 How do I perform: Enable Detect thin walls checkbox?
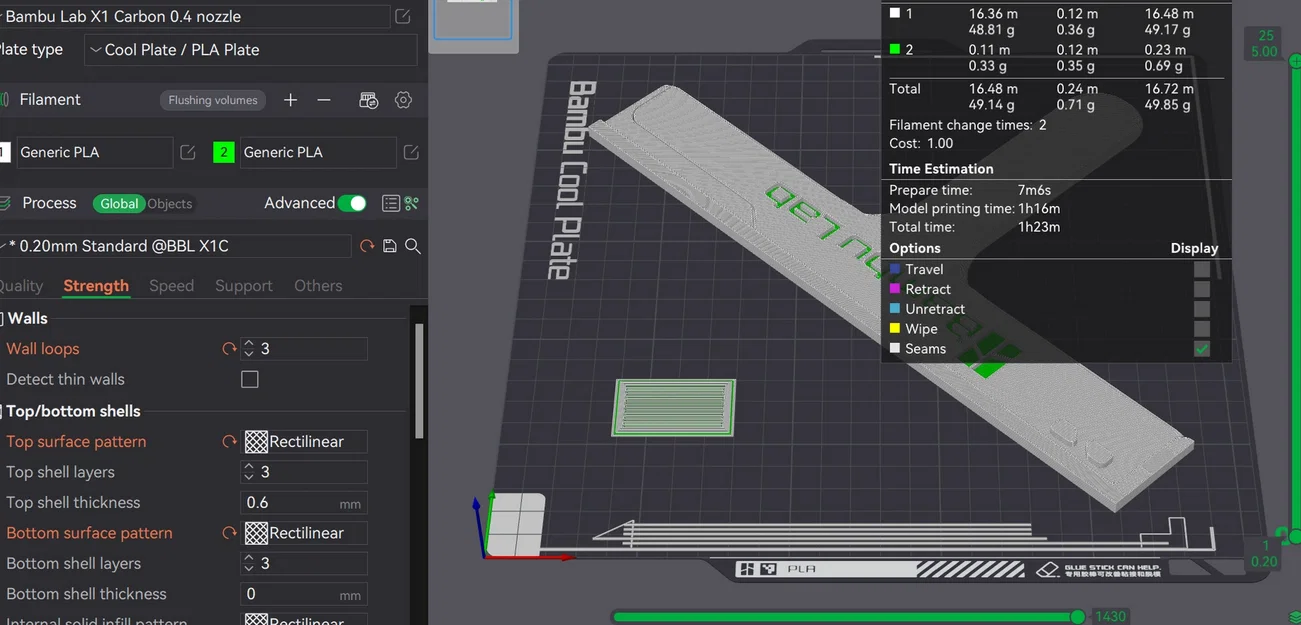(250, 379)
